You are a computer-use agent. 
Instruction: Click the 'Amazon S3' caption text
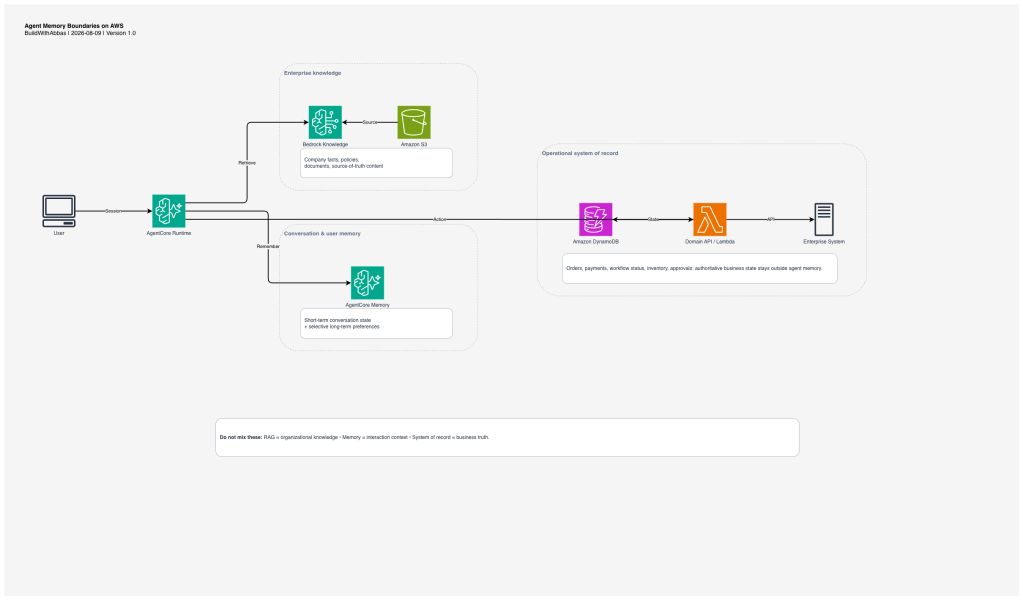[414, 145]
